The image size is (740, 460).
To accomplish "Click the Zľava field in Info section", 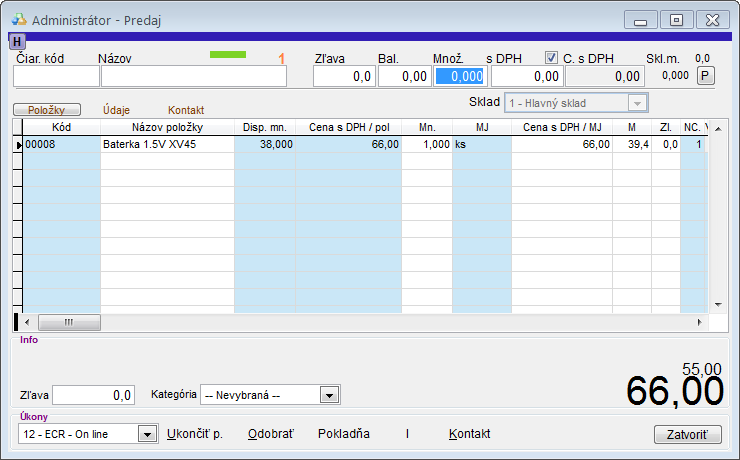I will point(94,395).
